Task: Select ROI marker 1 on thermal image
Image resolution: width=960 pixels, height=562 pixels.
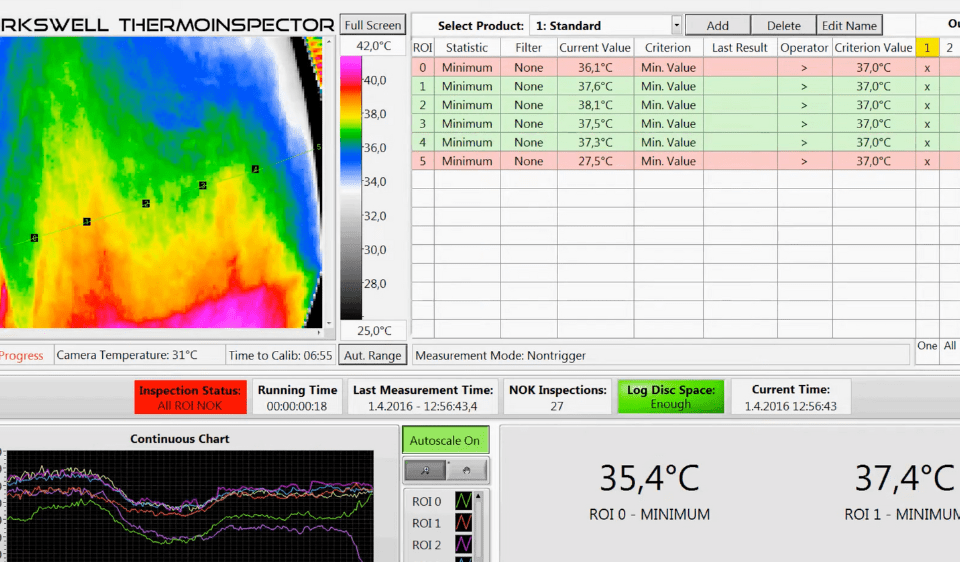Action: pyautogui.click(x=87, y=222)
